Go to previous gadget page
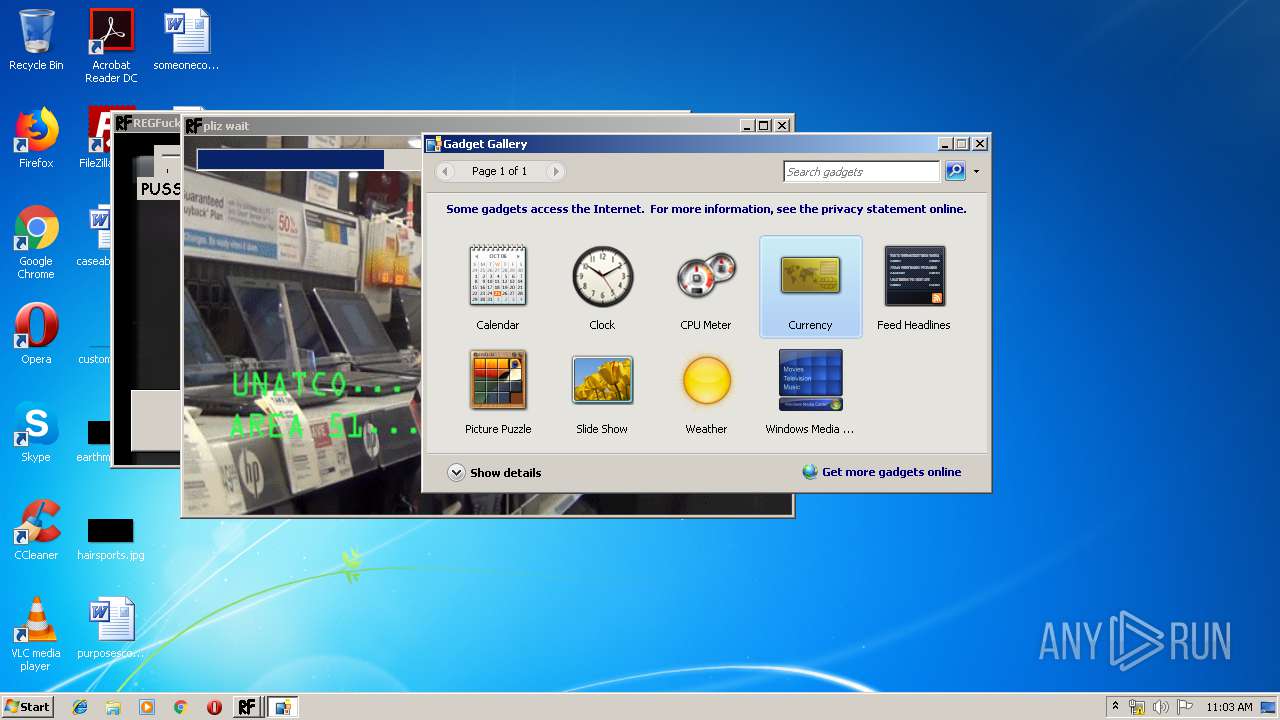The image size is (1280, 720). 446,171
